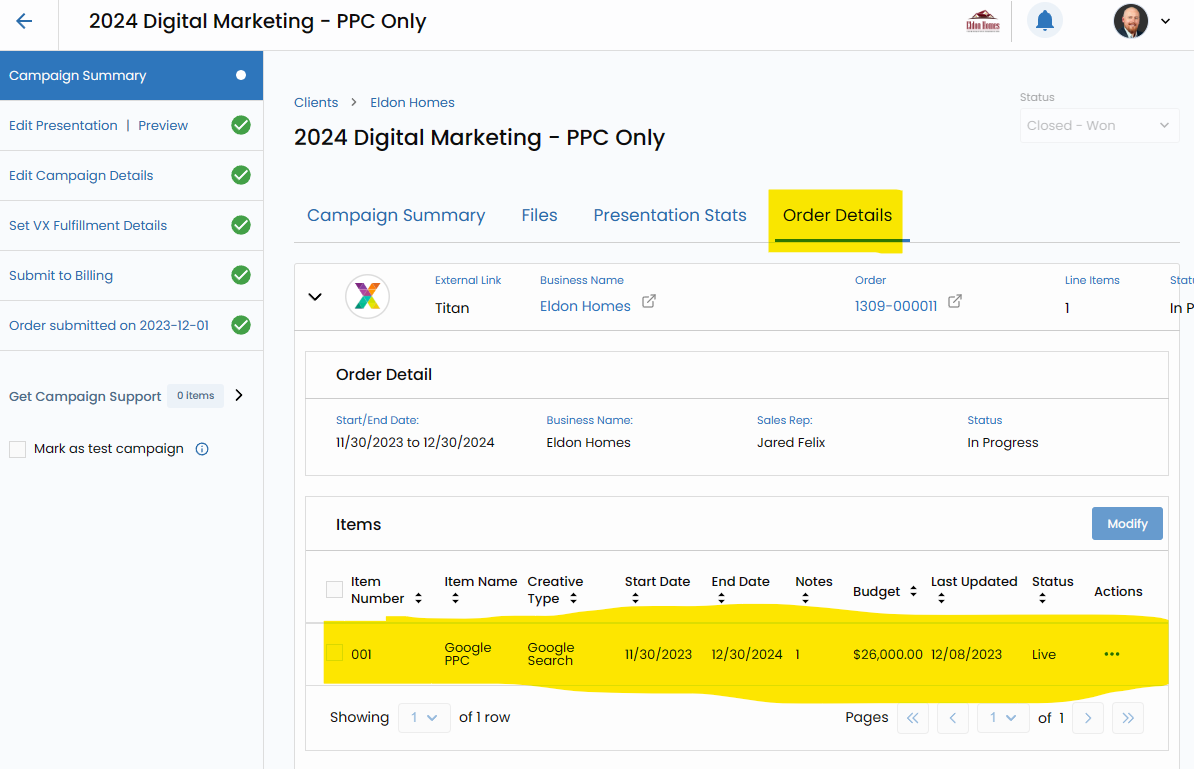
Task: Select all items with header checkbox
Action: 334,589
